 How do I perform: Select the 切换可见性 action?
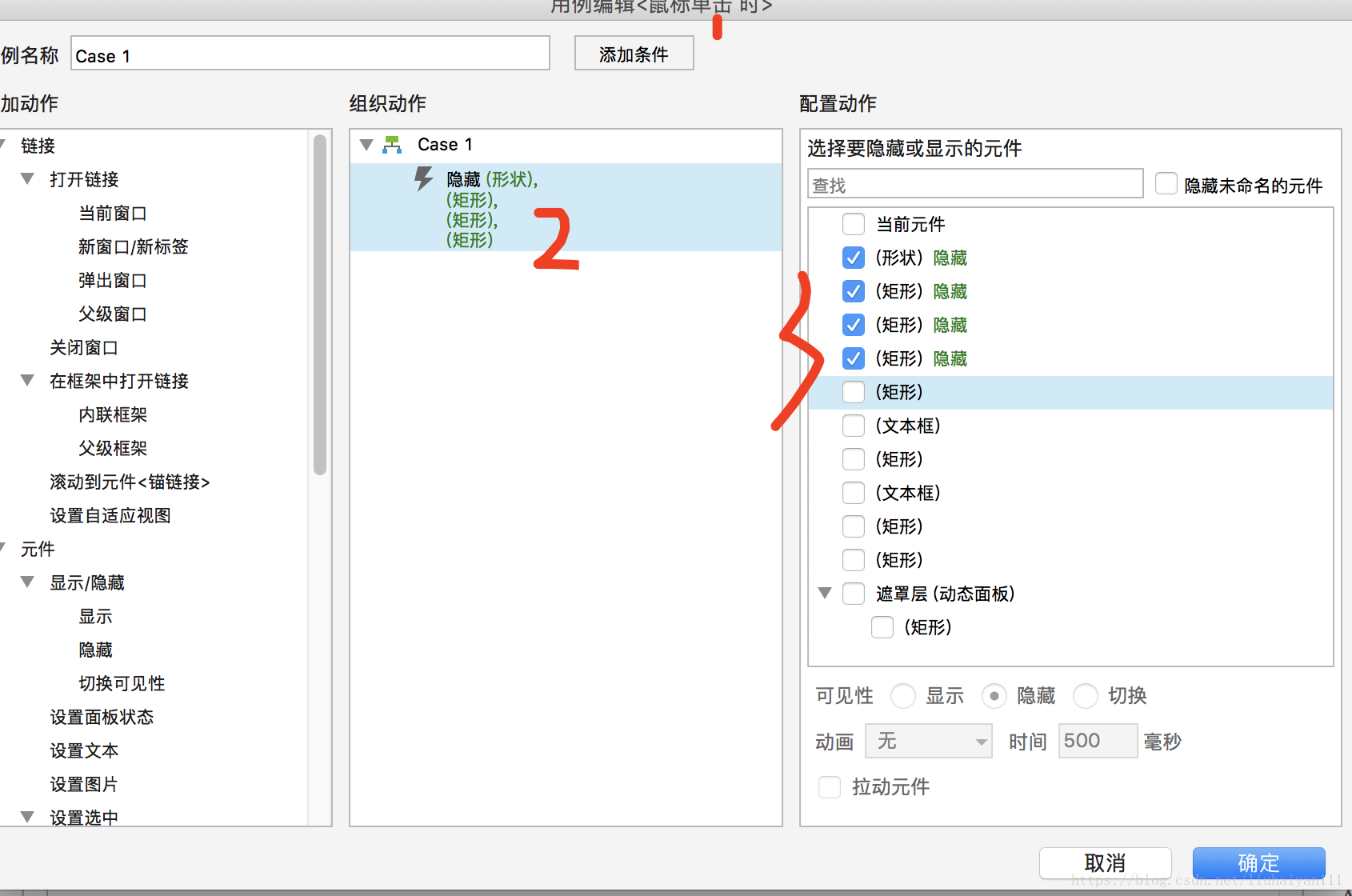coord(121,683)
